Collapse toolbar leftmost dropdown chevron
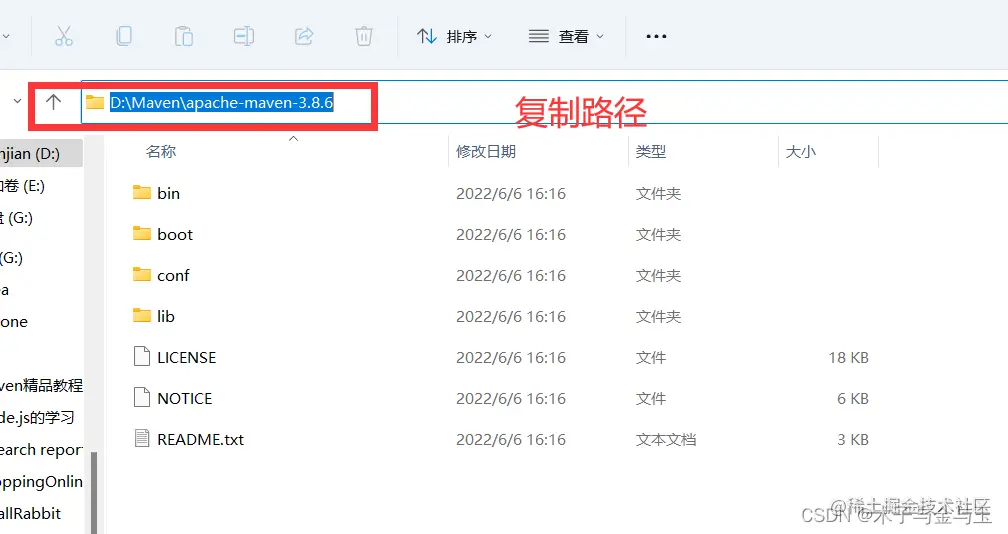This screenshot has height=534, width=1008. (6, 37)
